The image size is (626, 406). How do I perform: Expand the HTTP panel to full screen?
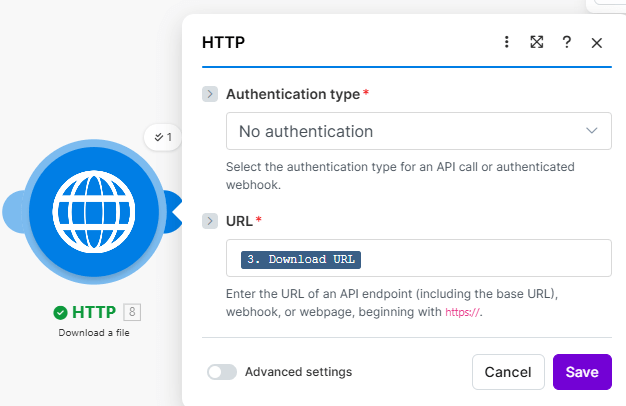pyautogui.click(x=537, y=42)
